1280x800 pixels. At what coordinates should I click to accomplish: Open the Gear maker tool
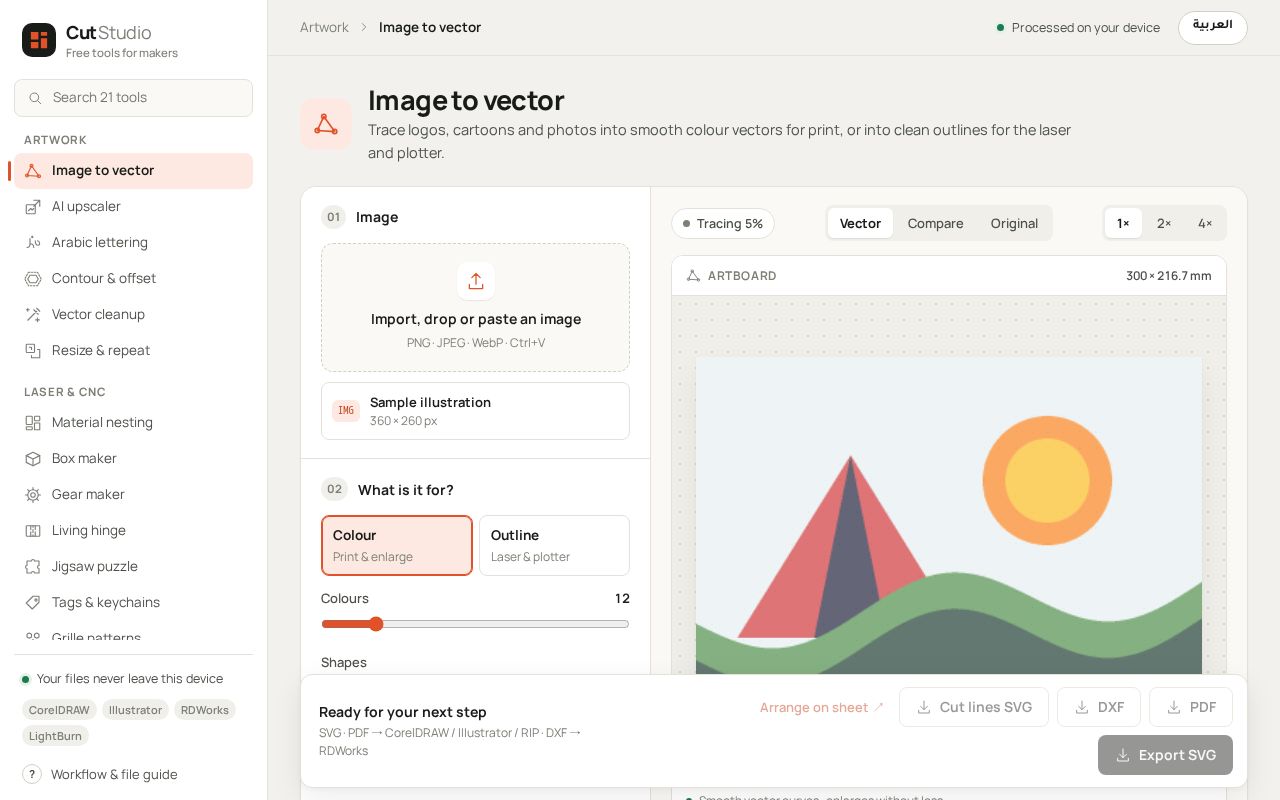(133, 495)
